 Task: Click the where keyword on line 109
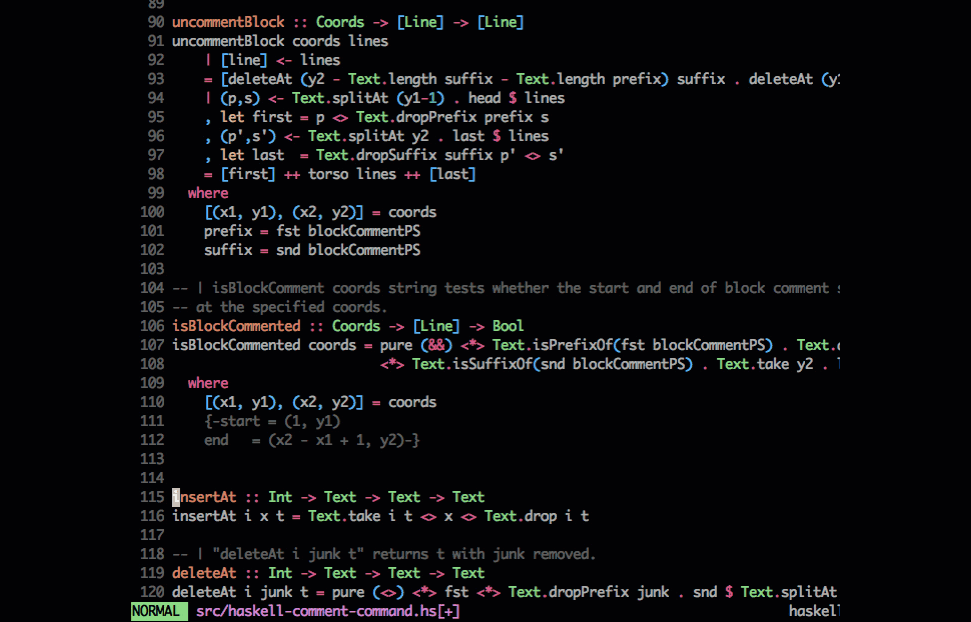tap(207, 382)
